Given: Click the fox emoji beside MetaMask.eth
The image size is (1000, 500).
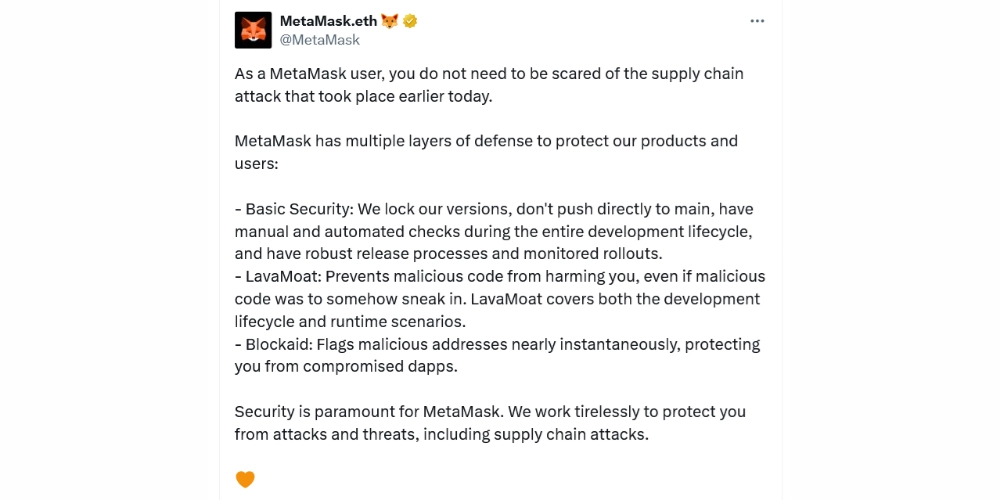Looking at the screenshot, I should pyautogui.click(x=390, y=21).
